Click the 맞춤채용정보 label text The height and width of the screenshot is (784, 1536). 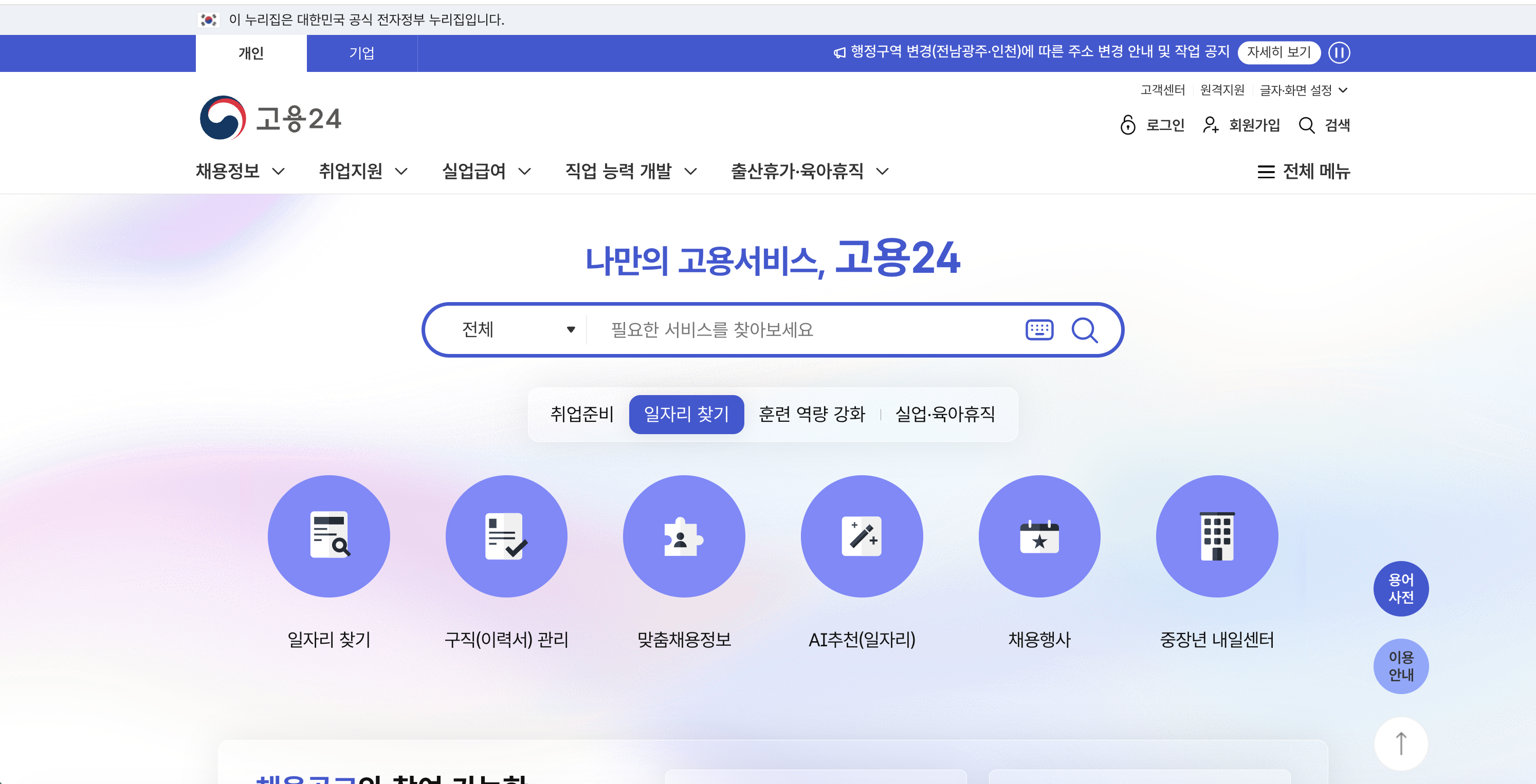click(x=684, y=639)
